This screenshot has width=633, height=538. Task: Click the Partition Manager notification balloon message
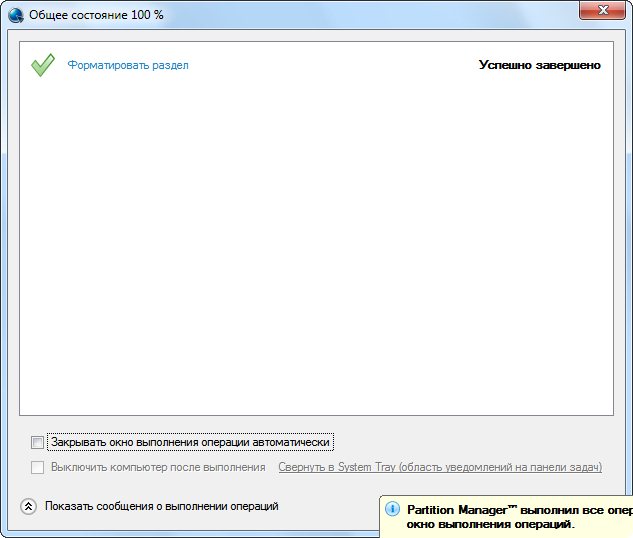click(x=520, y=517)
